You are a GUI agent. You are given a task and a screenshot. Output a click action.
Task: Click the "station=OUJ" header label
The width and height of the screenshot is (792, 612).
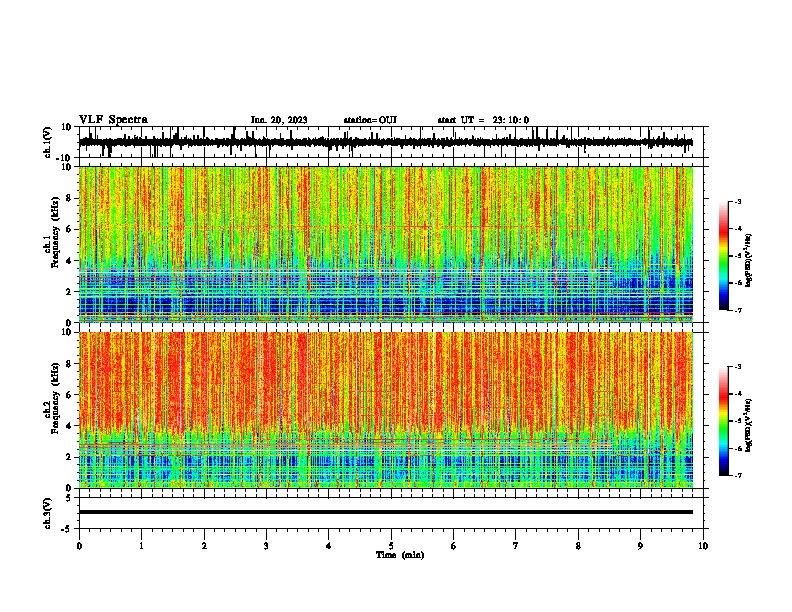pyautogui.click(x=370, y=120)
